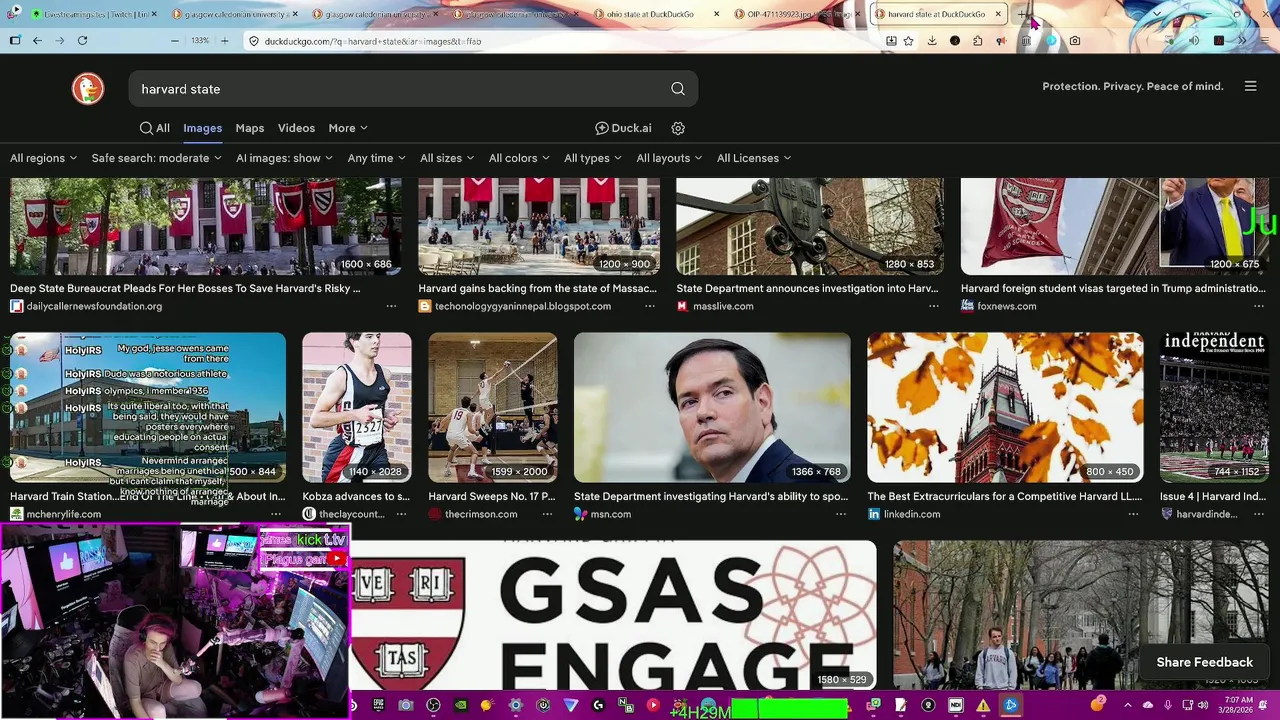Open more options for dailycallernewsfoundation result
The width and height of the screenshot is (1280, 720).
391,306
